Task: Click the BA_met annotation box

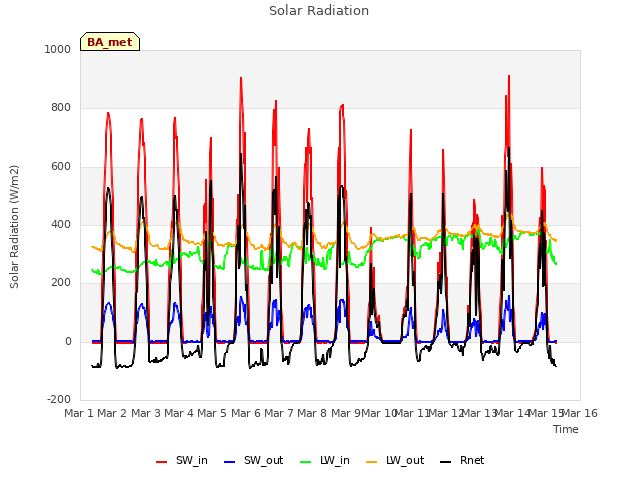Action: [110, 42]
